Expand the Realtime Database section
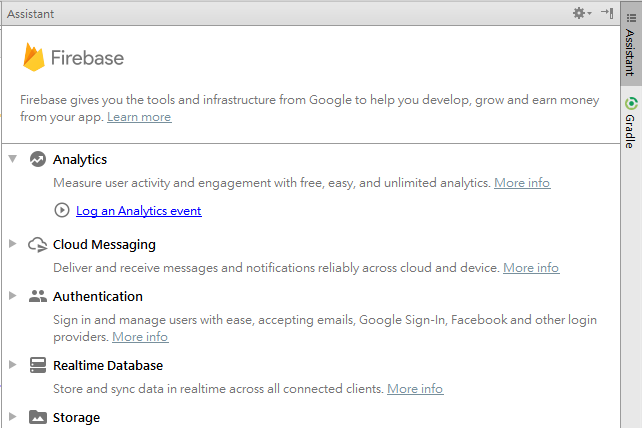Screen dimensions: 642x428 [12, 365]
